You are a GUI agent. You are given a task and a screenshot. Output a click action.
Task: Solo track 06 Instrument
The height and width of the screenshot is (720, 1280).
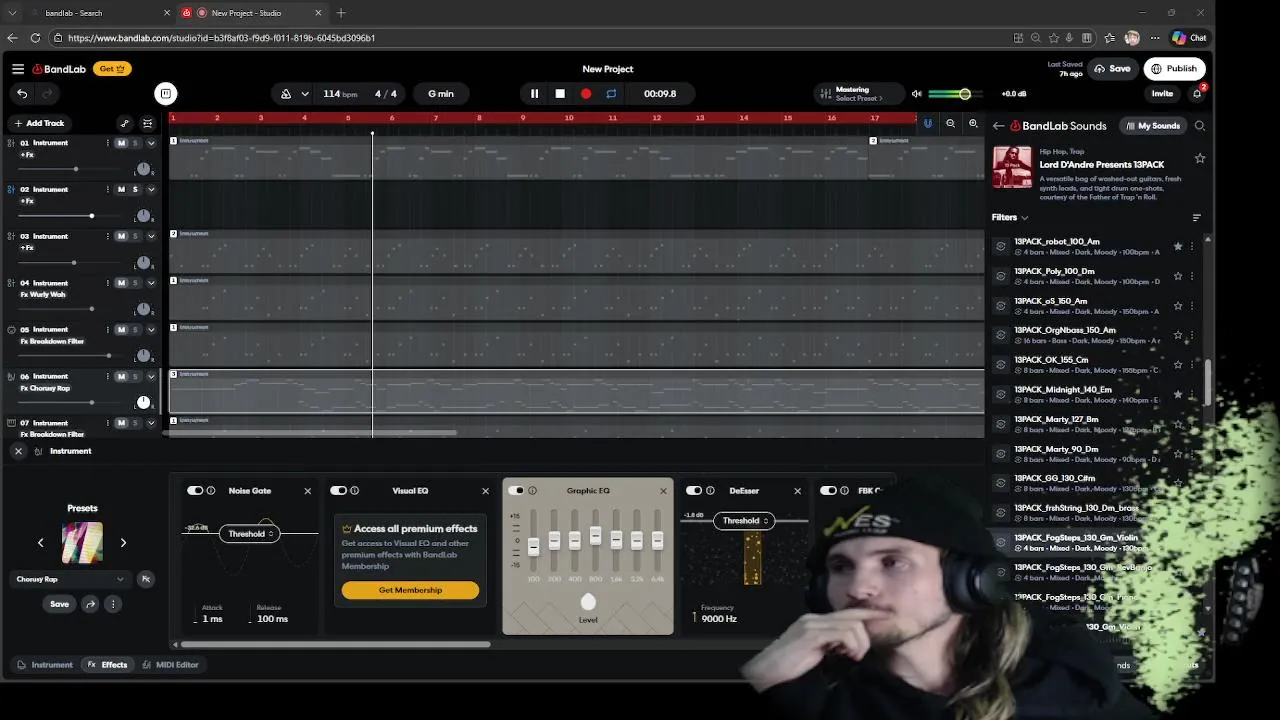pos(135,377)
